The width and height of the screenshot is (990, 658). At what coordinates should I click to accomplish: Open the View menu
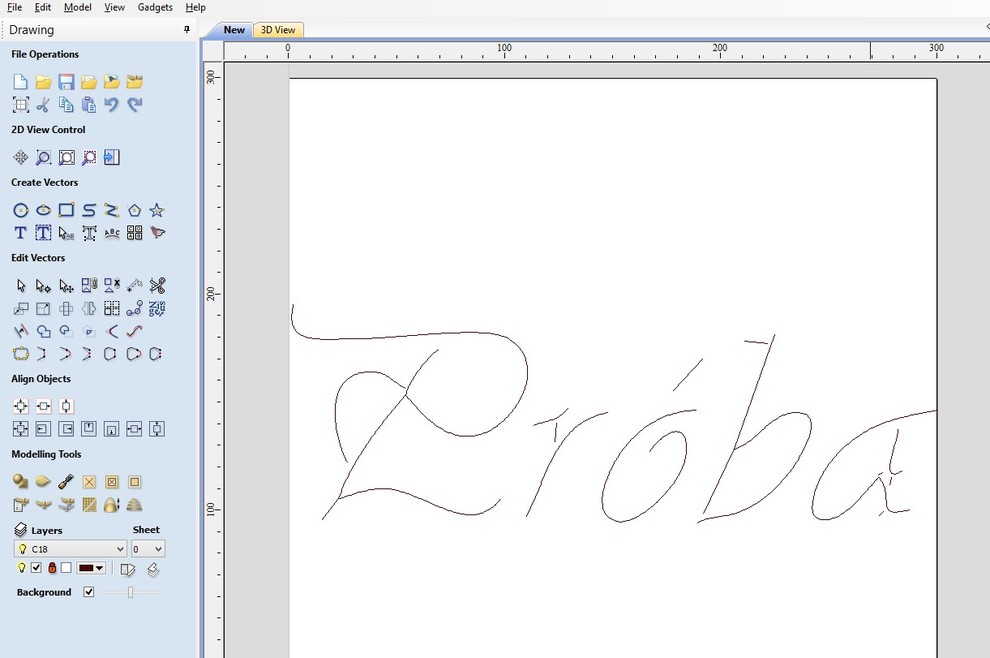tap(114, 8)
